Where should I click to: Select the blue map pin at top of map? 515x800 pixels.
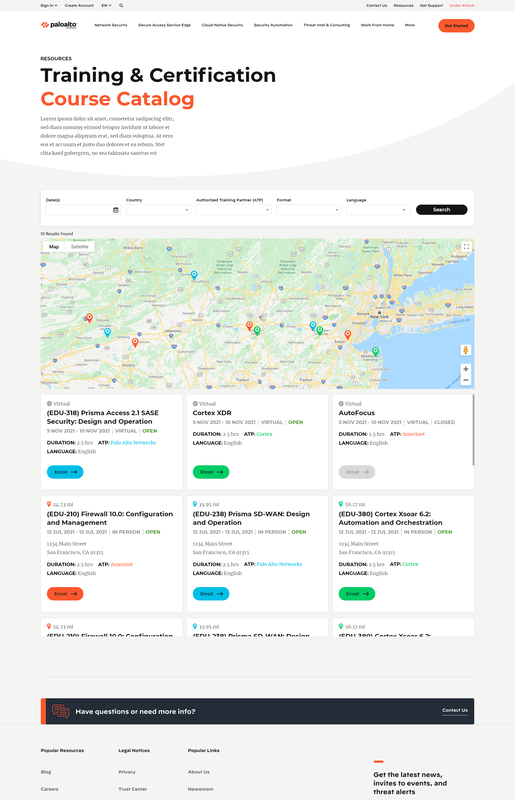194,275
